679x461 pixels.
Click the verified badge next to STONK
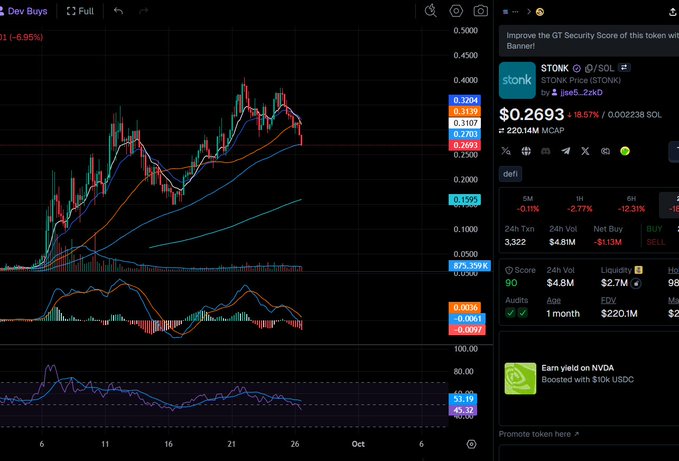(576, 68)
